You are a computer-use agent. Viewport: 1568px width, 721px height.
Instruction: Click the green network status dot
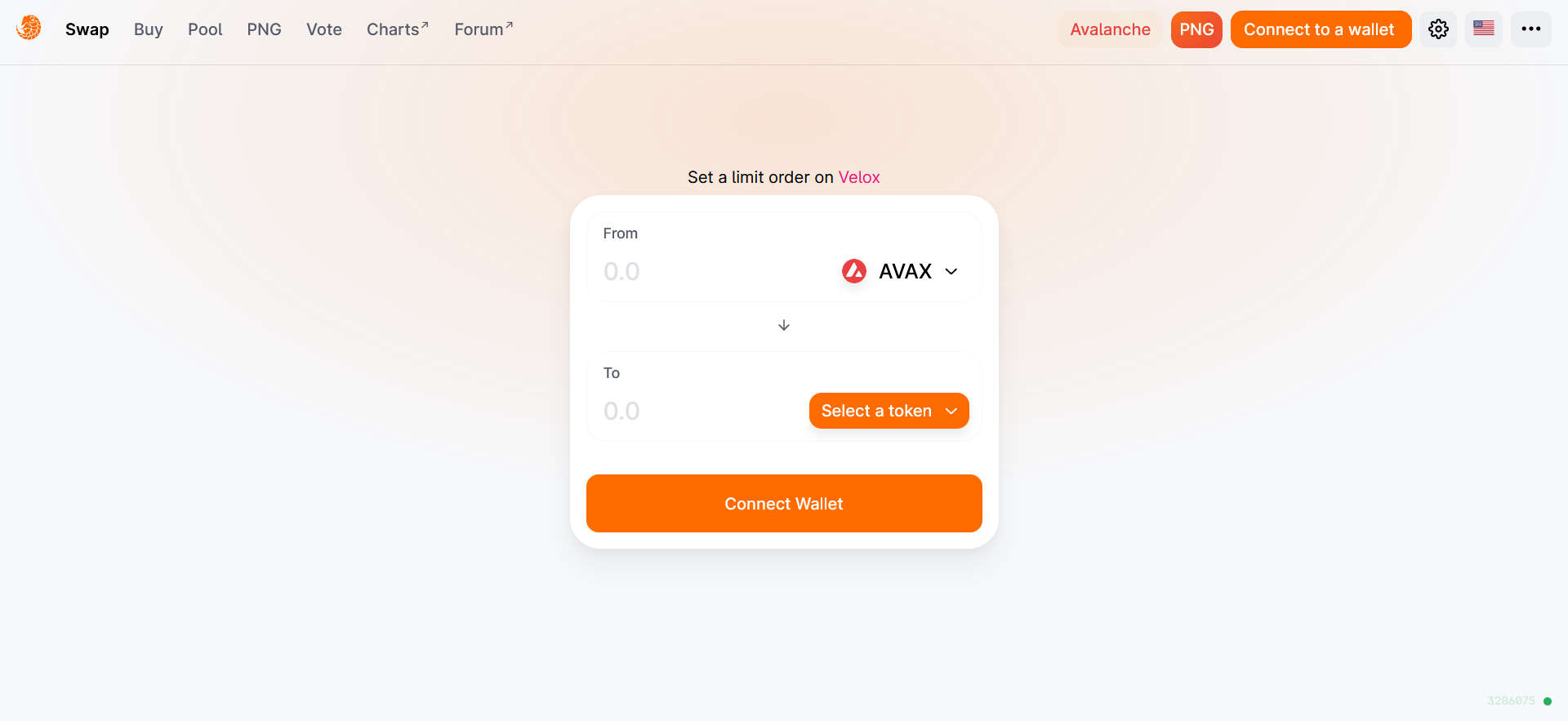(x=1548, y=701)
